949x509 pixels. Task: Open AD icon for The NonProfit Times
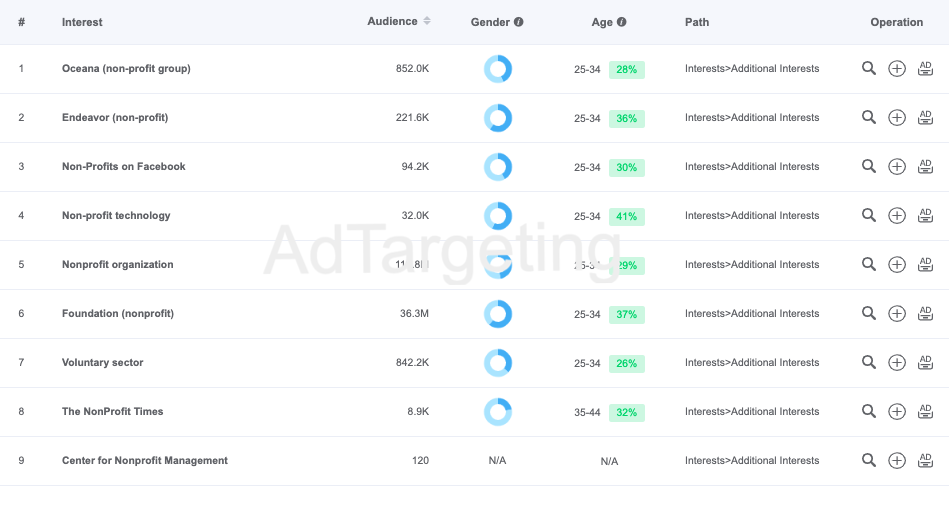(925, 412)
